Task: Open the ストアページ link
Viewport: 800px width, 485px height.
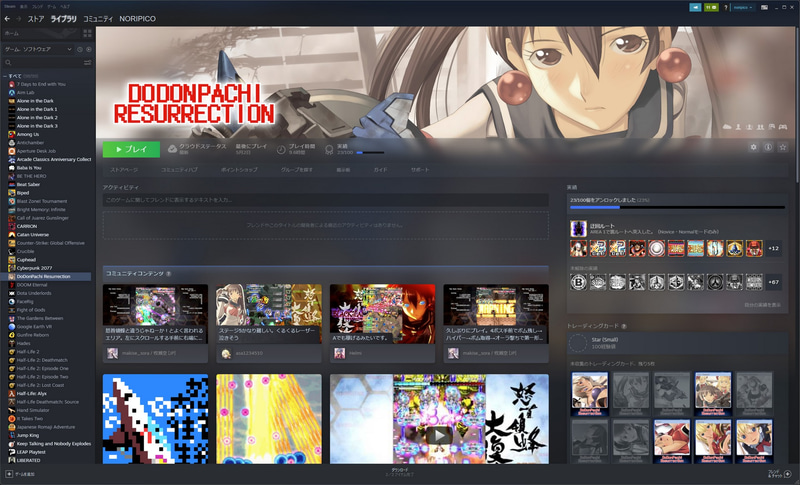Action: coord(124,170)
